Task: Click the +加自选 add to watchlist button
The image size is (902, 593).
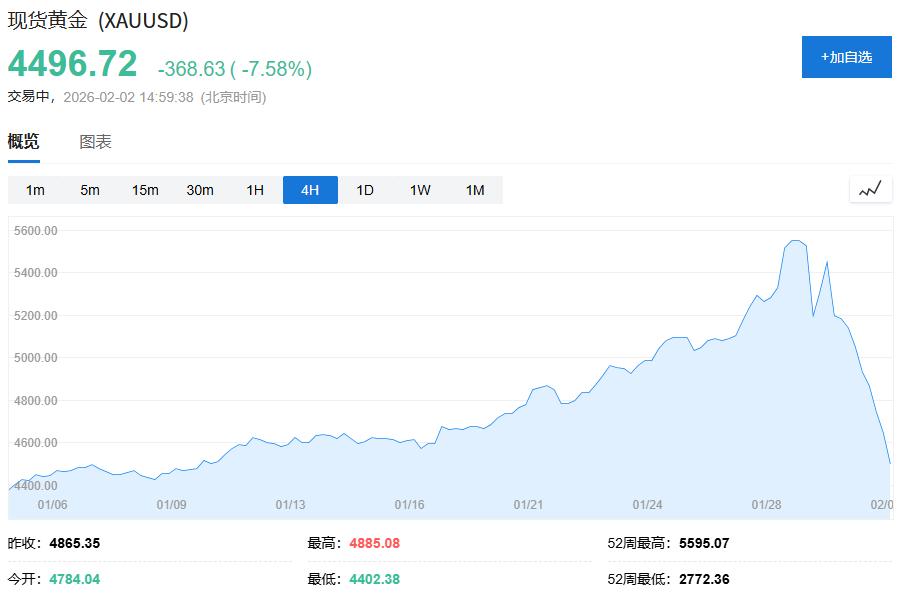Action: click(846, 57)
